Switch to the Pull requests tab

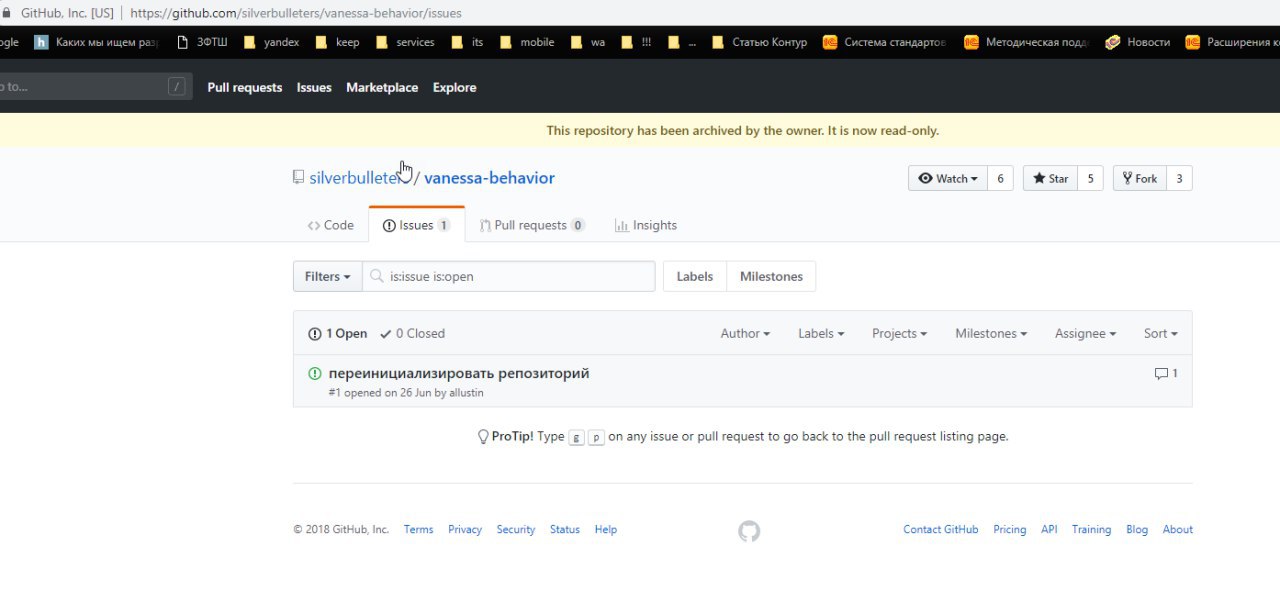point(532,225)
